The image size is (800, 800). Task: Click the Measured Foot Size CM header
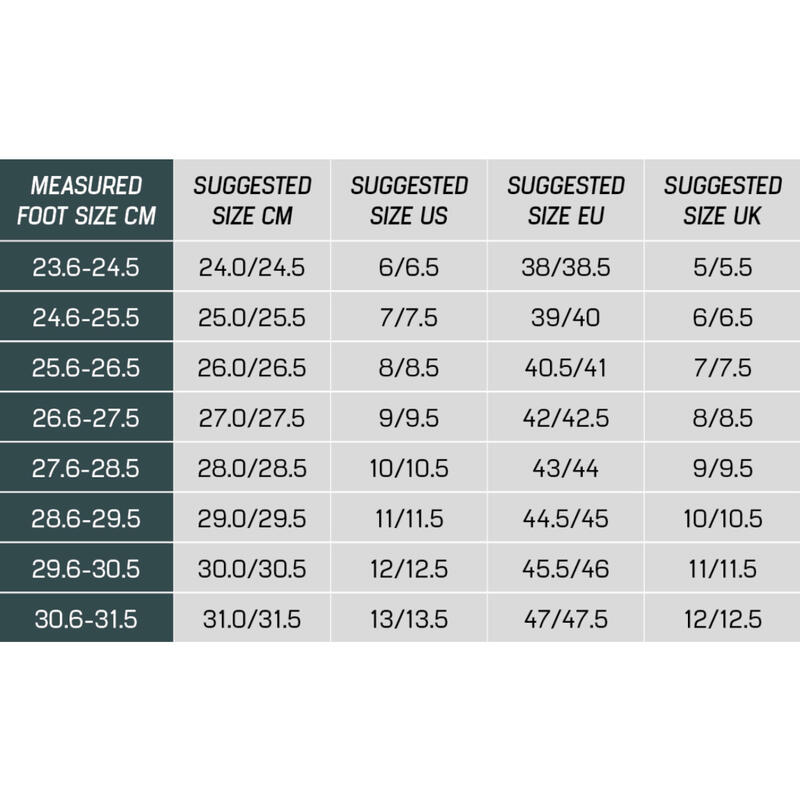[86, 200]
